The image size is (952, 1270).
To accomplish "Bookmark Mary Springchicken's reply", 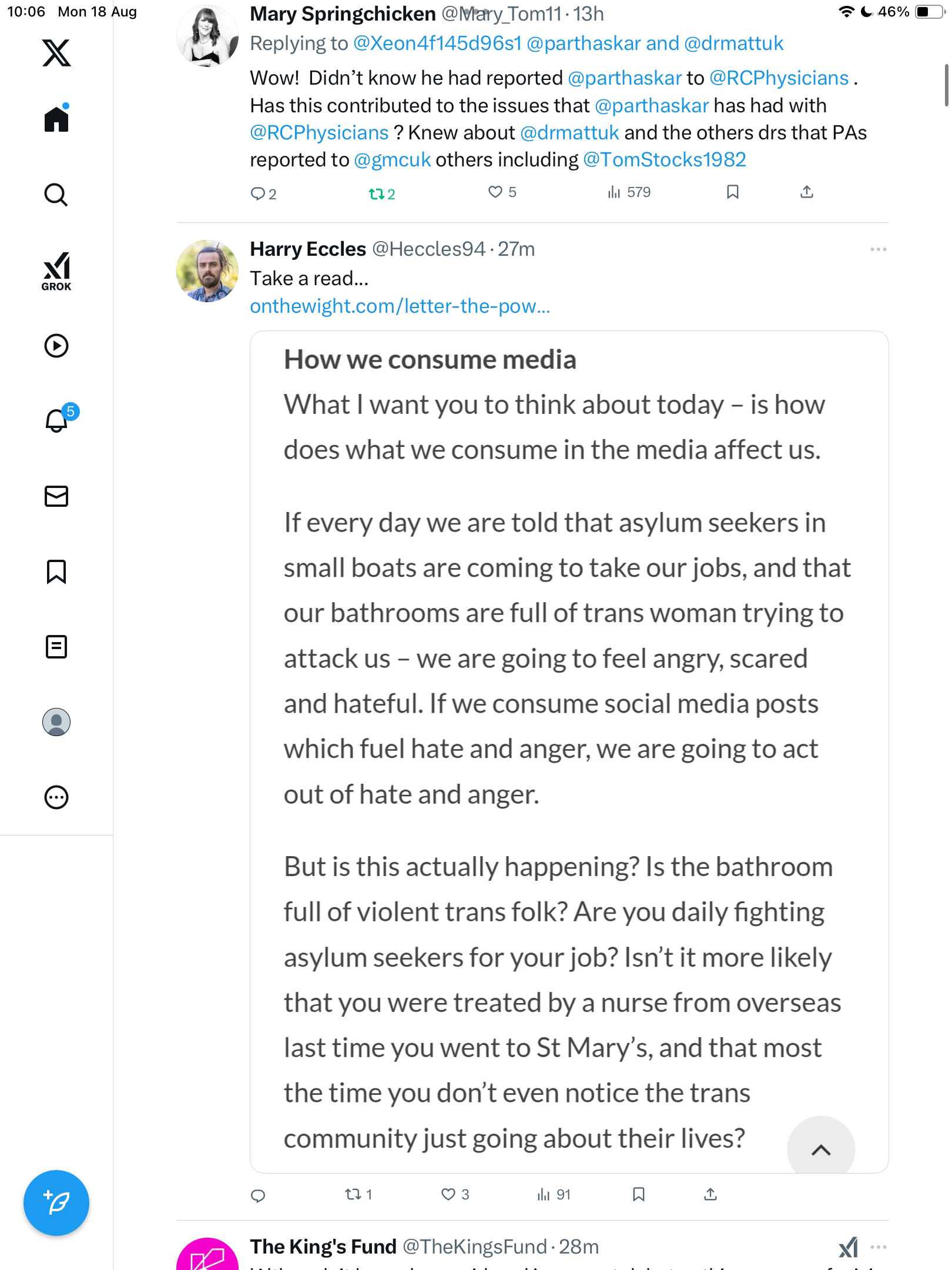I will pyautogui.click(x=732, y=192).
